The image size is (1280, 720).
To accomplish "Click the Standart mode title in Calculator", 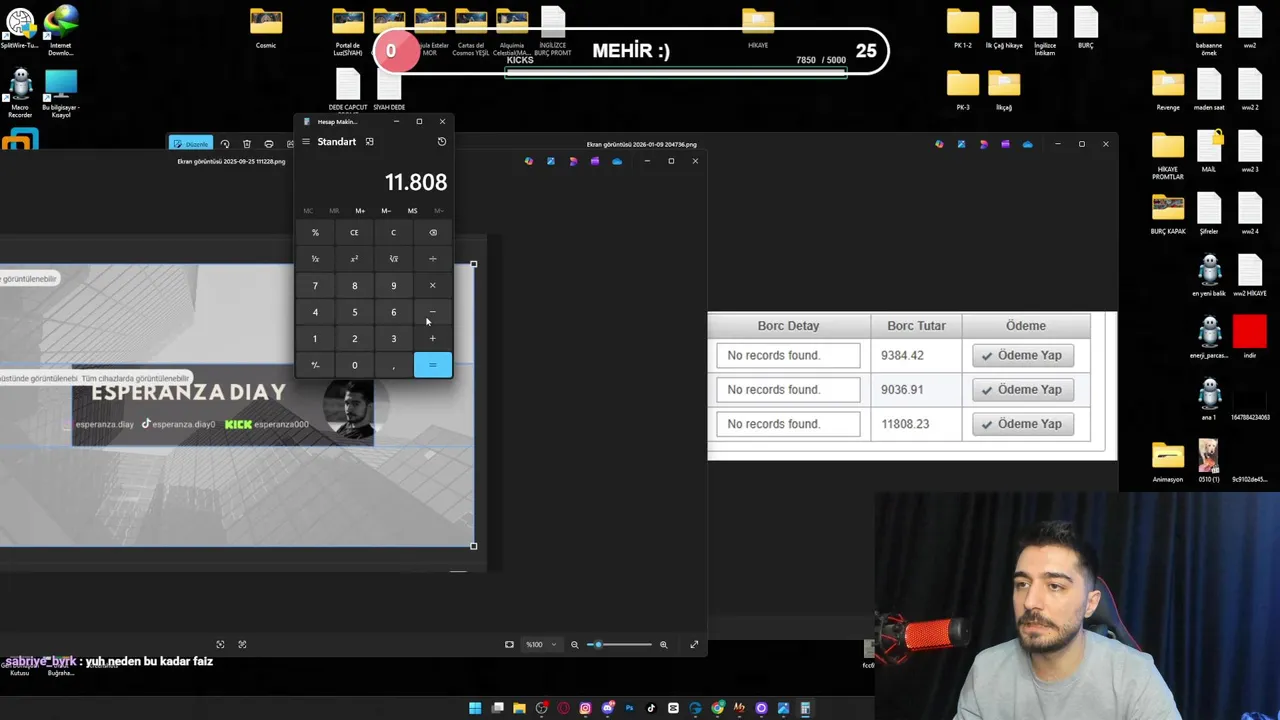I will (x=337, y=142).
